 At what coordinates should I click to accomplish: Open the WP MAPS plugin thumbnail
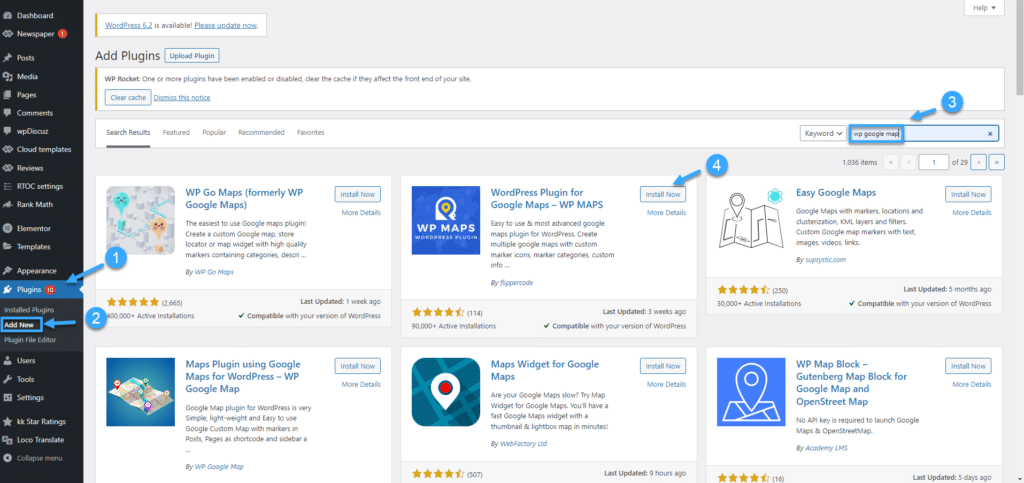point(446,220)
